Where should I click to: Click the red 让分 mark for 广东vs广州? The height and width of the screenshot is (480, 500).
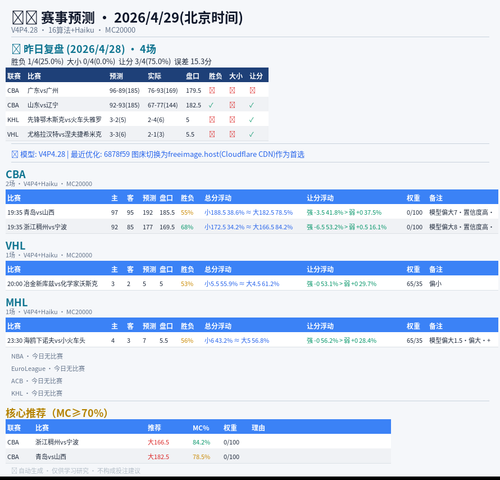tap(252, 91)
